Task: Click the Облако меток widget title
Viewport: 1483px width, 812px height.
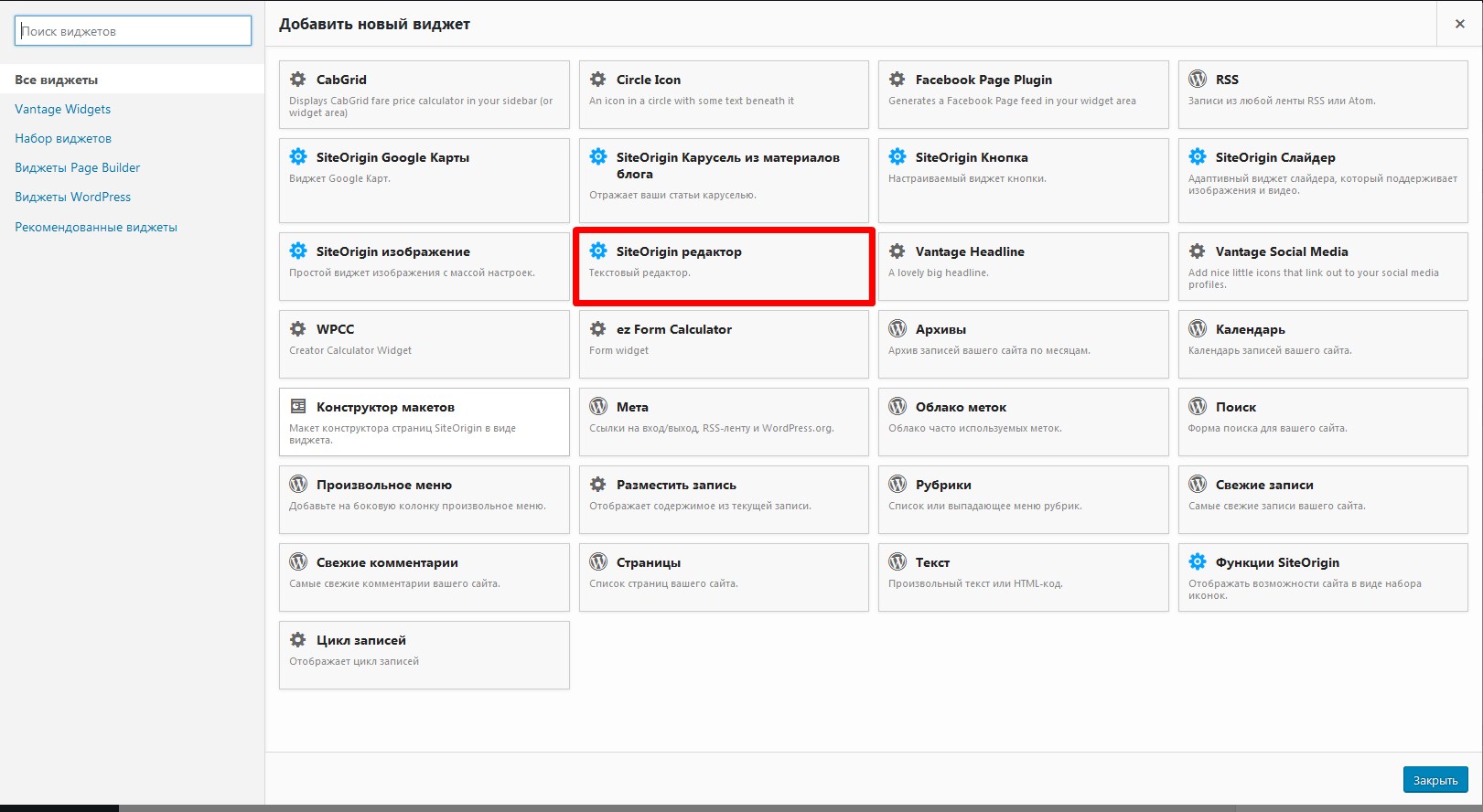Action: 961,407
